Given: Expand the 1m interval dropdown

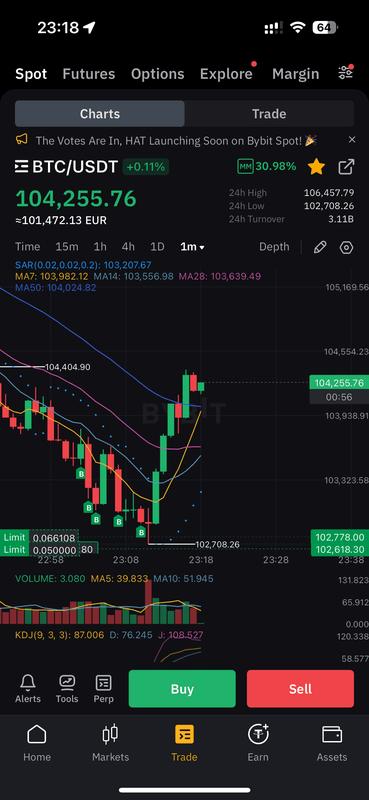Looking at the screenshot, I should 192,247.
